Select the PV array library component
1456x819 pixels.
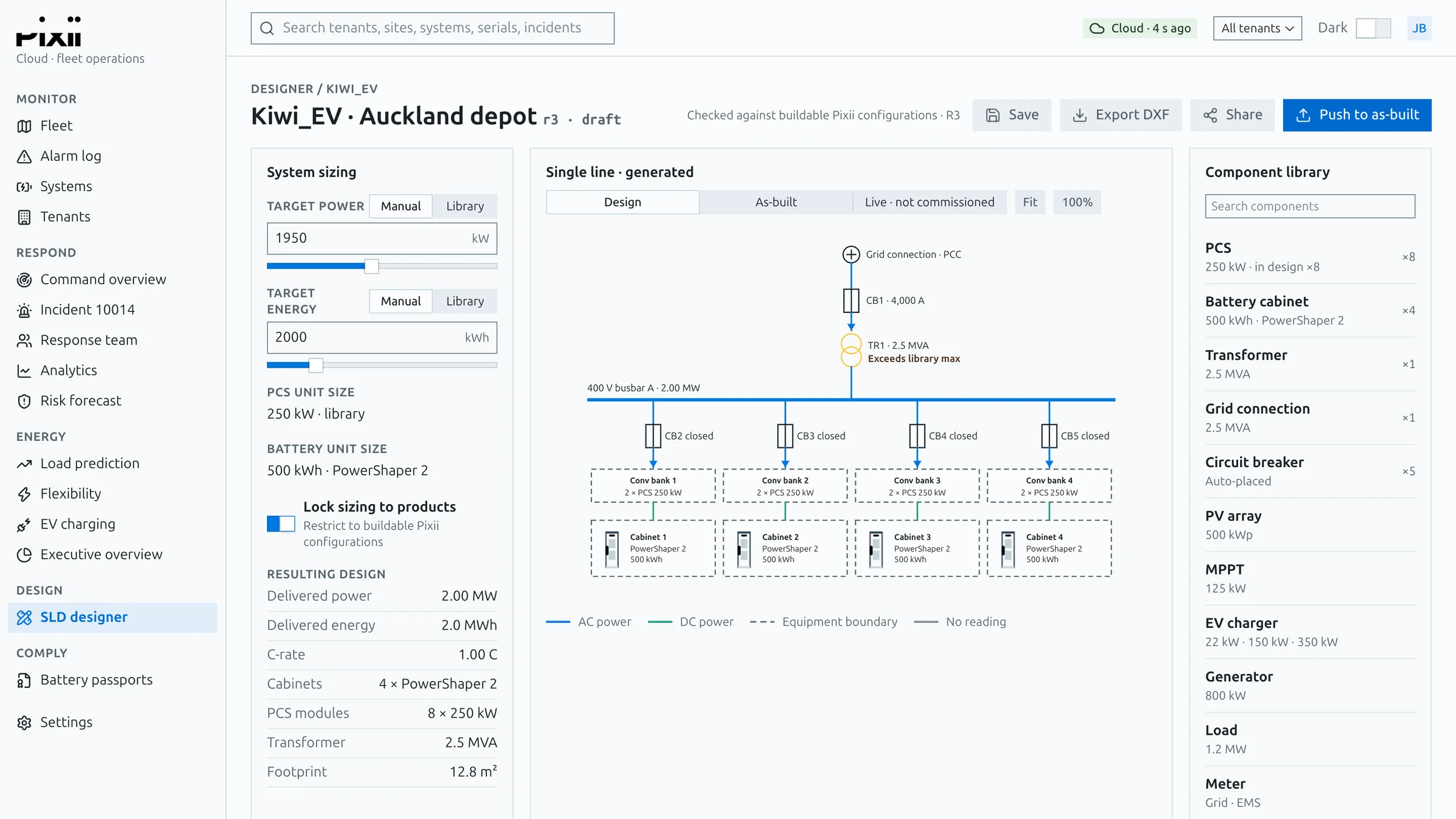tap(1310, 525)
